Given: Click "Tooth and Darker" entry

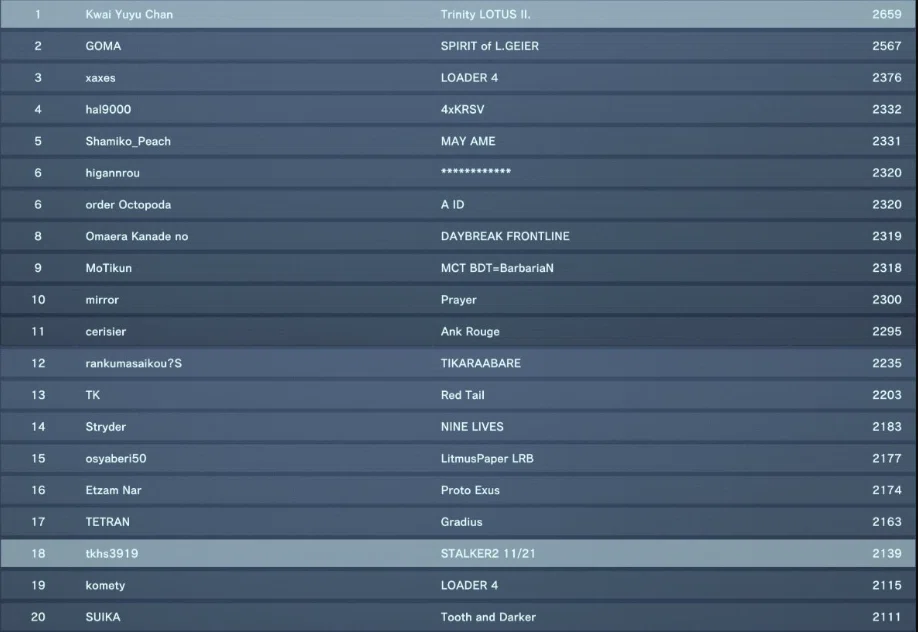Looking at the screenshot, I should pos(488,617).
